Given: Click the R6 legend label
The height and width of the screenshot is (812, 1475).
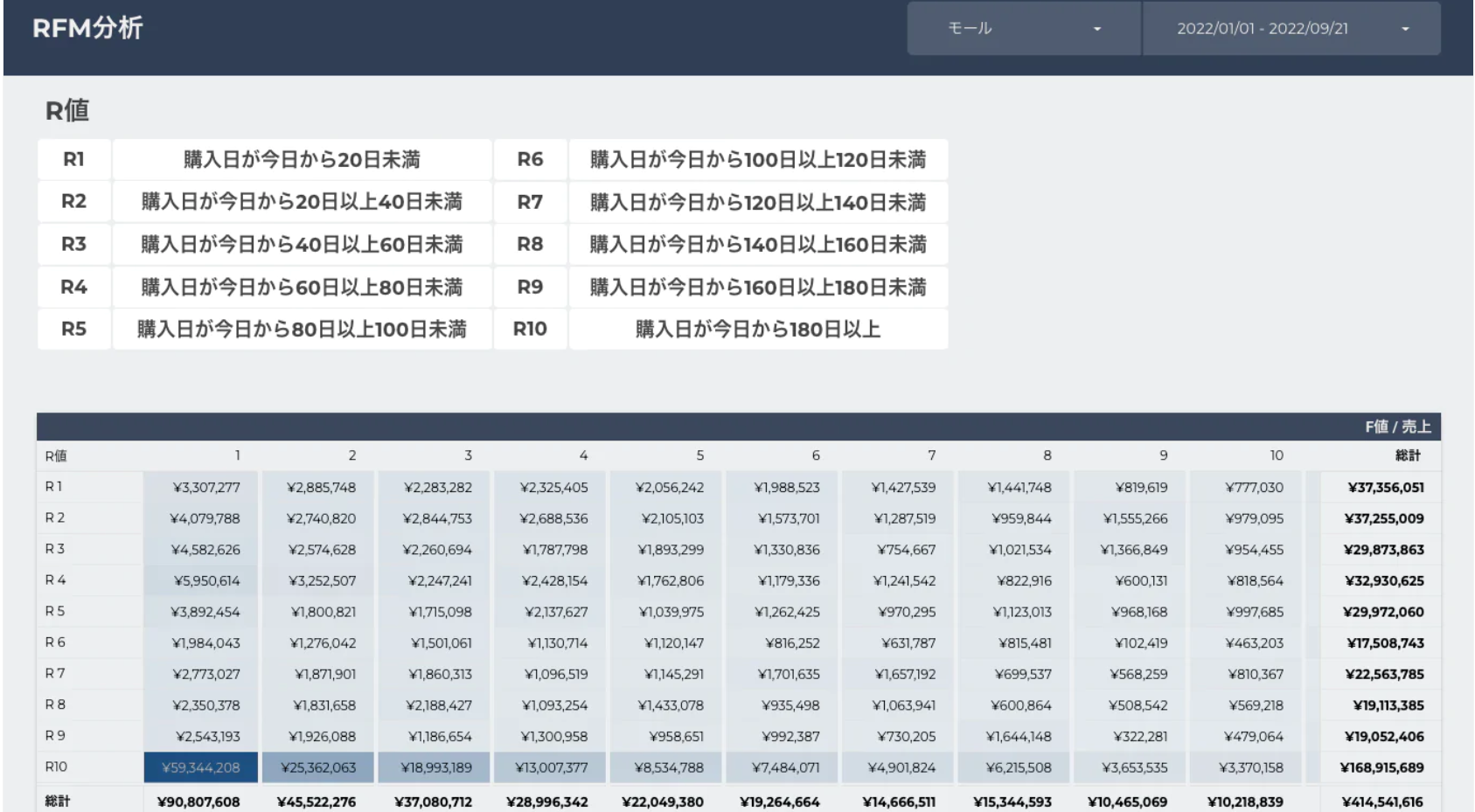Looking at the screenshot, I should click(530, 159).
